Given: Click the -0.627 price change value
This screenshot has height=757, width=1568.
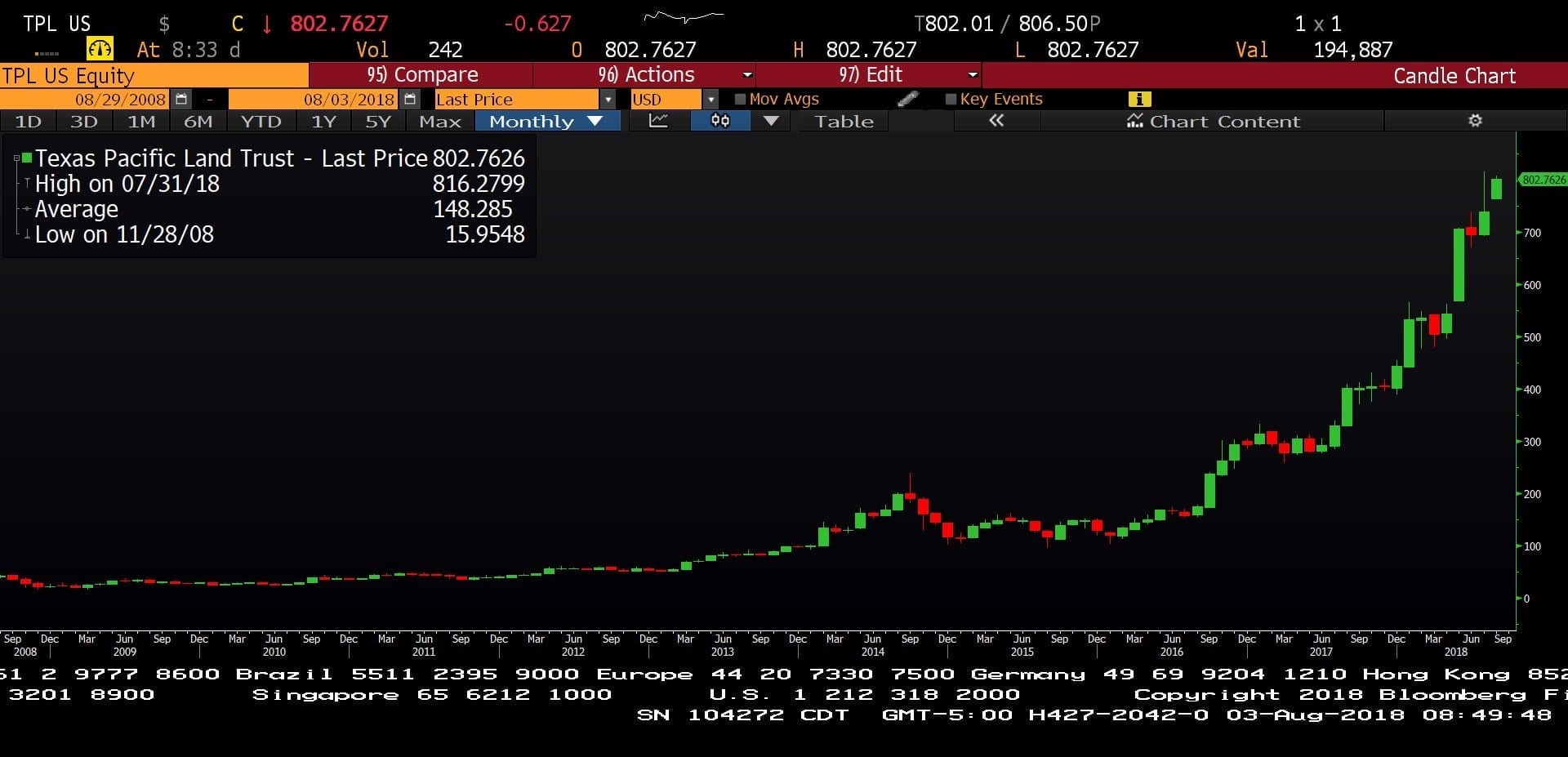Looking at the screenshot, I should pos(537,23).
